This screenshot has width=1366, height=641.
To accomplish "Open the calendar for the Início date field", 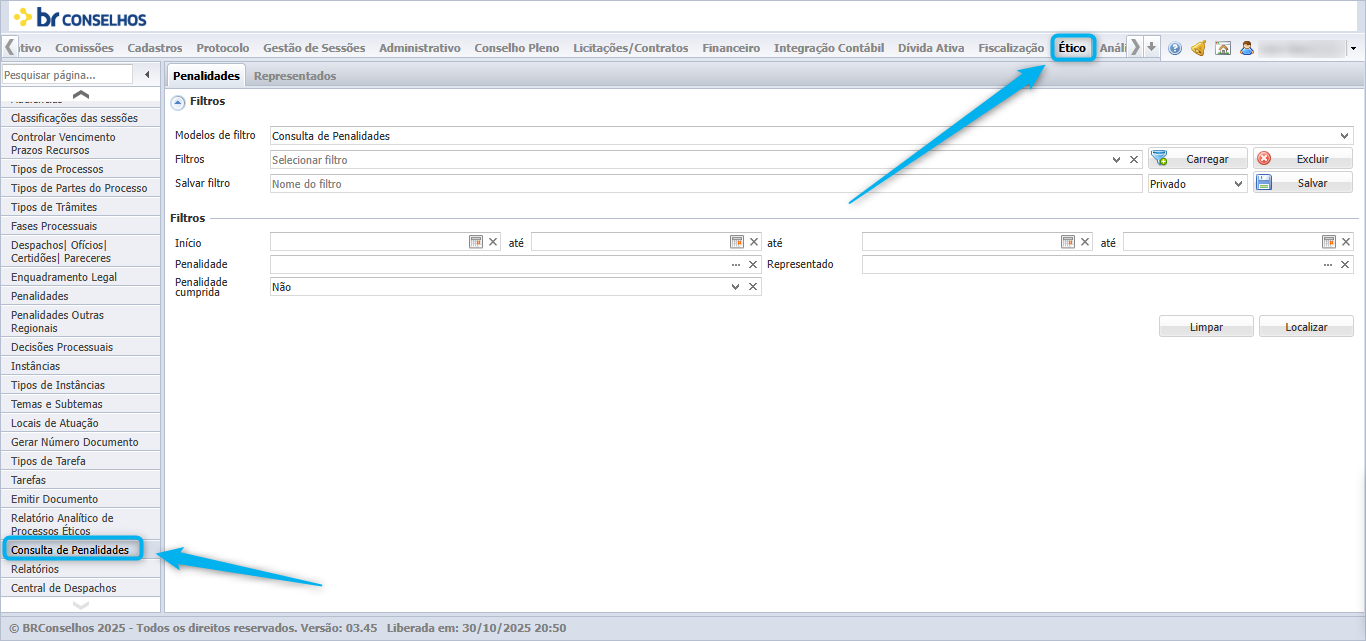I will pyautogui.click(x=476, y=242).
